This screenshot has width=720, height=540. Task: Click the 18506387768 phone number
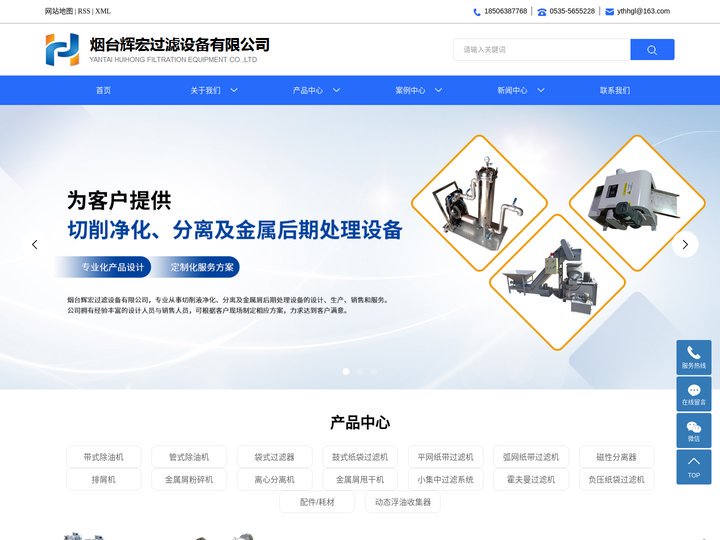[x=506, y=11]
